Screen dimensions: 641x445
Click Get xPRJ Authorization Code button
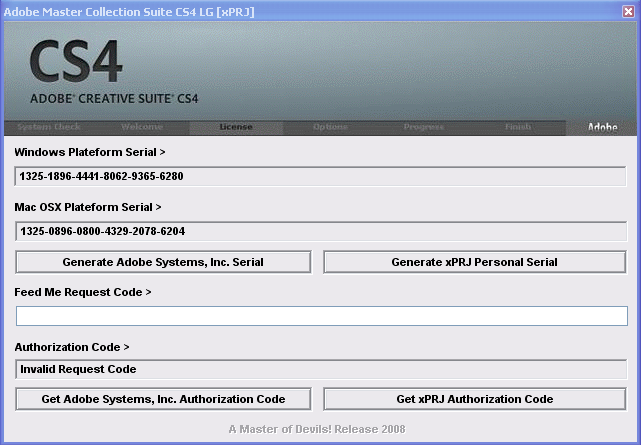[474, 399]
